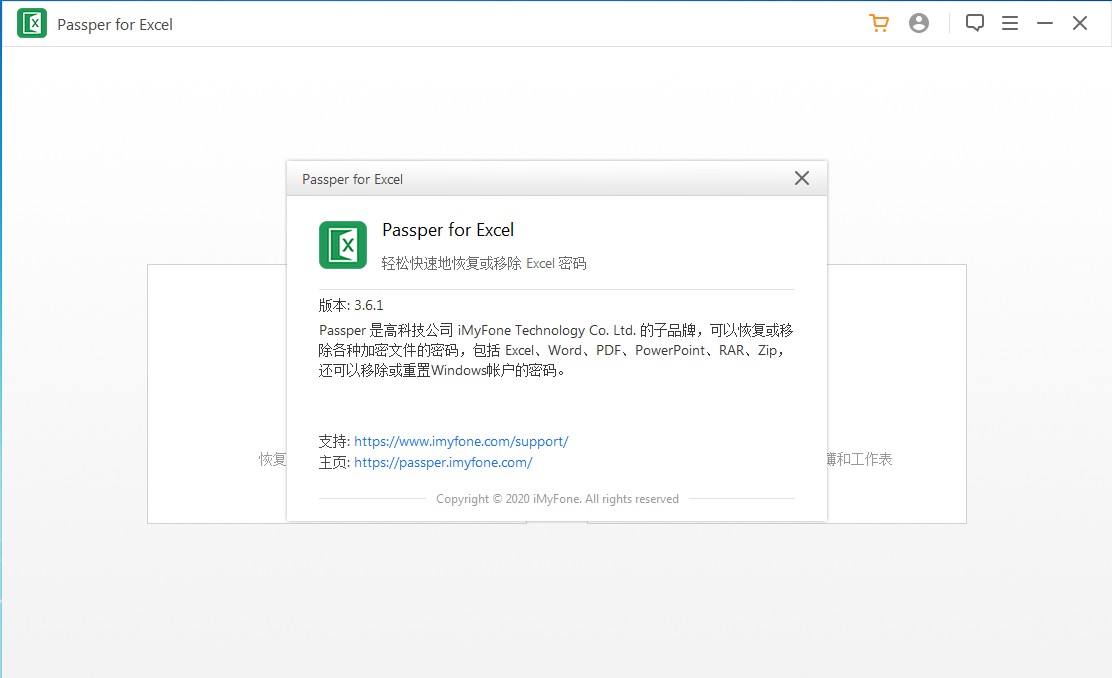Minimize the Passper main window

click(1045, 23)
